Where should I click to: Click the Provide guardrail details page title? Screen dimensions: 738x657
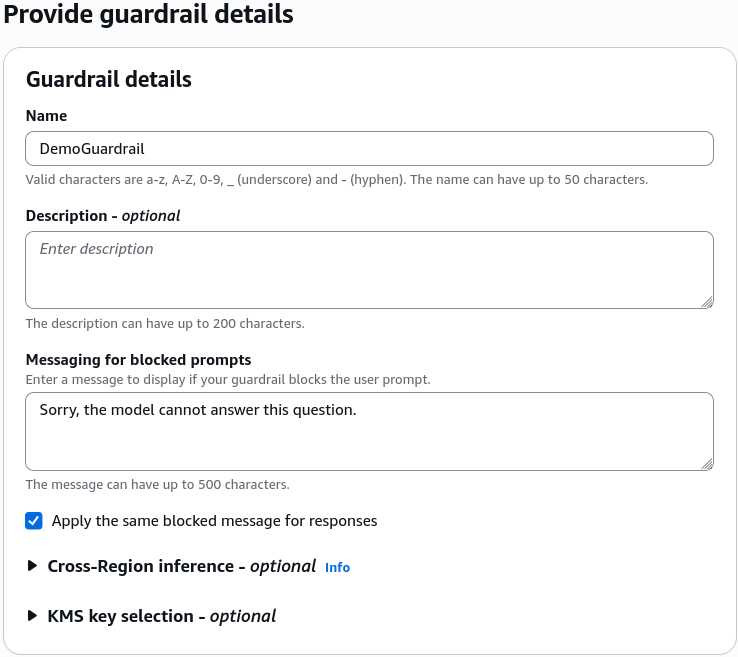pos(148,14)
